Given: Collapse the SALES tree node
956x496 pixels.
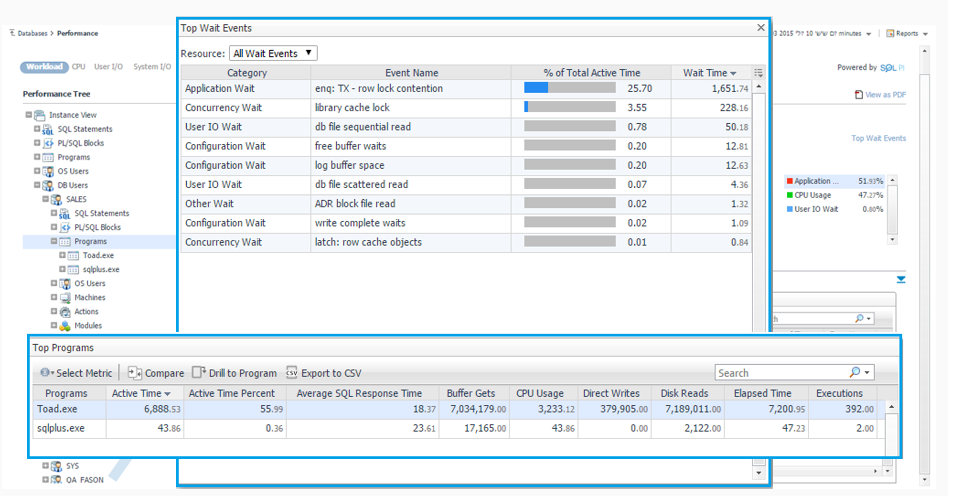Looking at the screenshot, I should (46, 199).
